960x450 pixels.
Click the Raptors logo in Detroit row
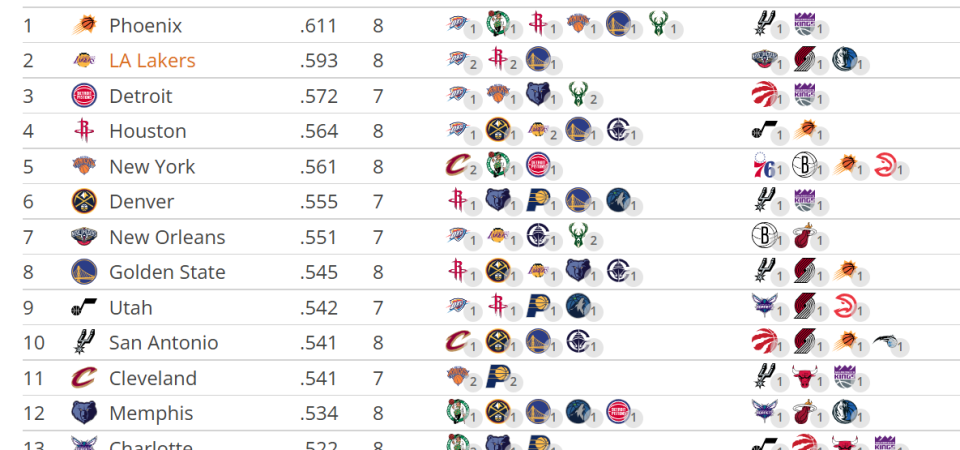click(x=763, y=94)
